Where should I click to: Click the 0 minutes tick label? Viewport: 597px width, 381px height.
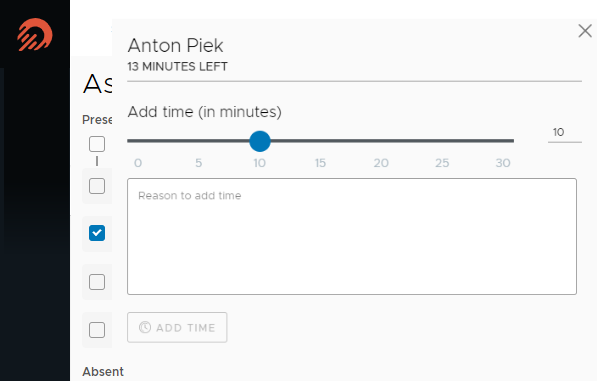click(138, 163)
